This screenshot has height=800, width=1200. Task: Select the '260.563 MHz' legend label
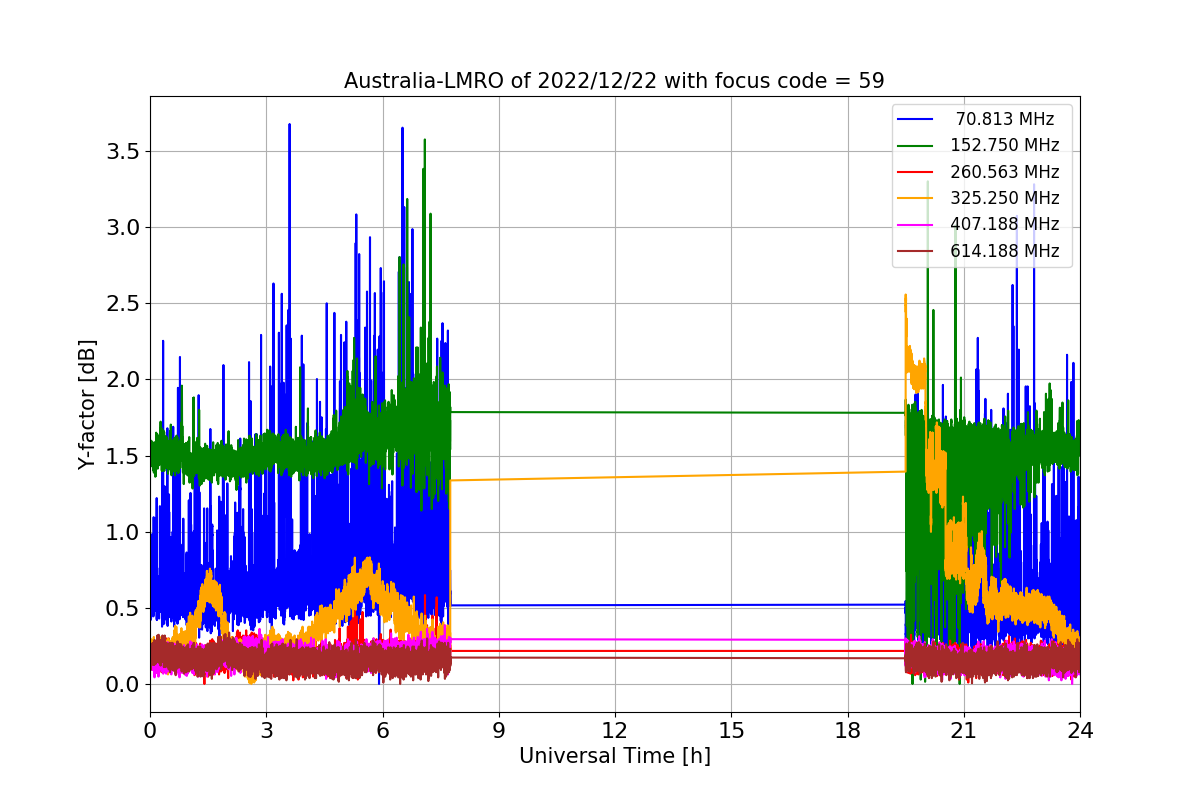coord(1005,172)
